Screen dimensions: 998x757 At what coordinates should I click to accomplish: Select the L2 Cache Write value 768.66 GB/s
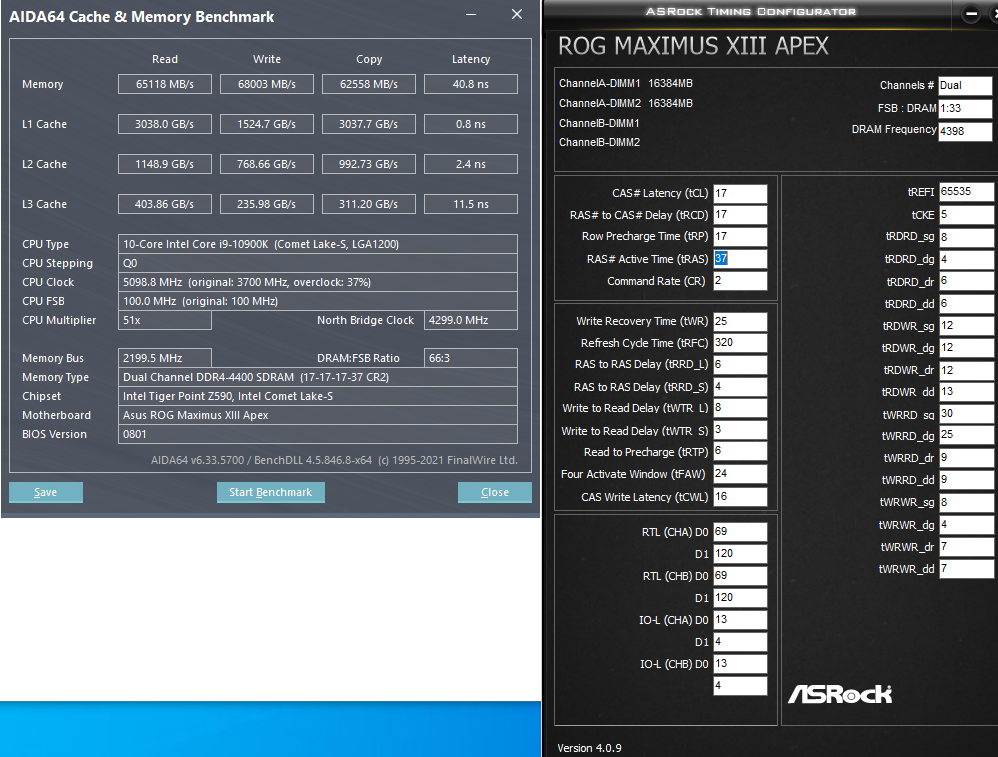(267, 164)
